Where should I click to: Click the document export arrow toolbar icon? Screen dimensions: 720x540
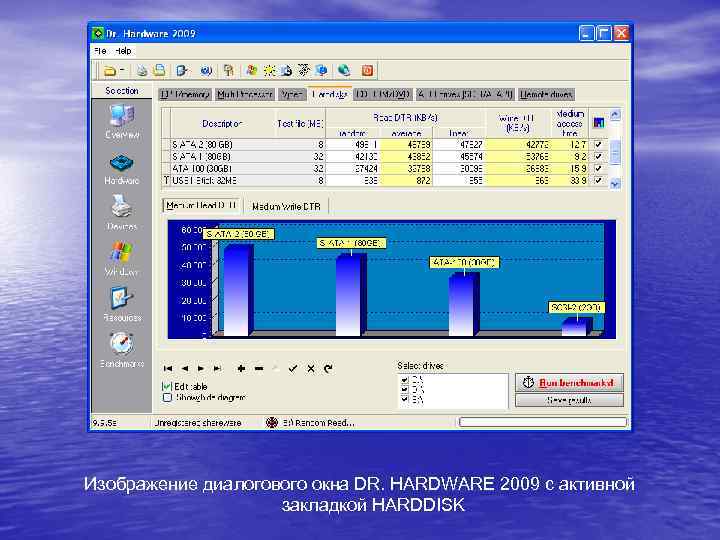point(182,70)
